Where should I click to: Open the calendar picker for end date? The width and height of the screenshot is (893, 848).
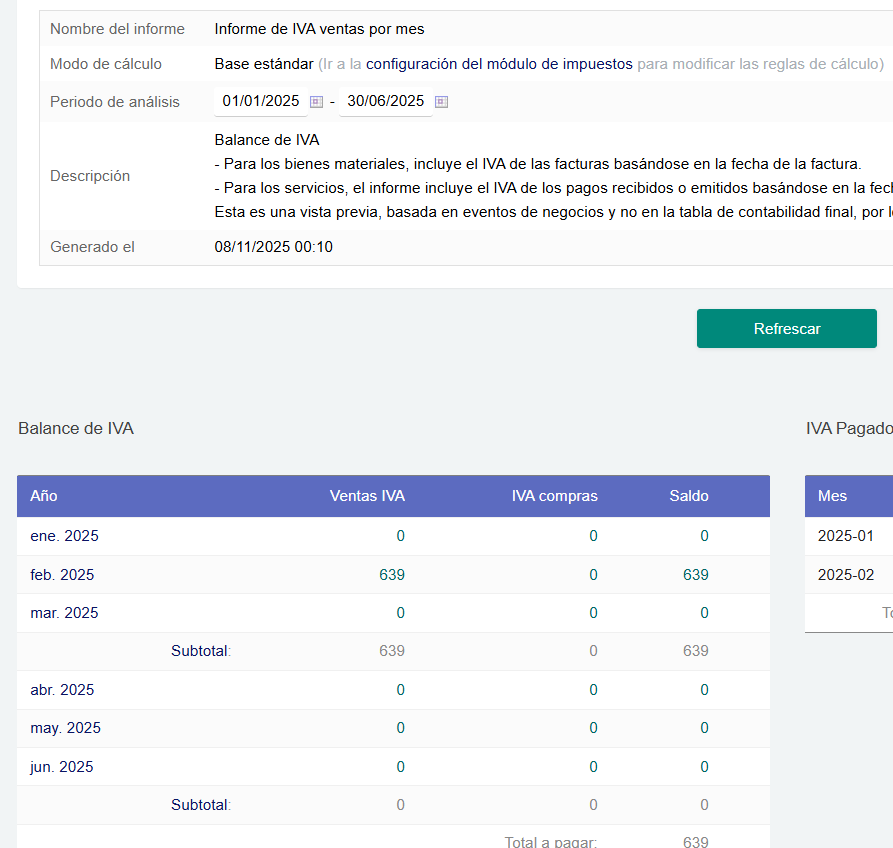pos(441,102)
